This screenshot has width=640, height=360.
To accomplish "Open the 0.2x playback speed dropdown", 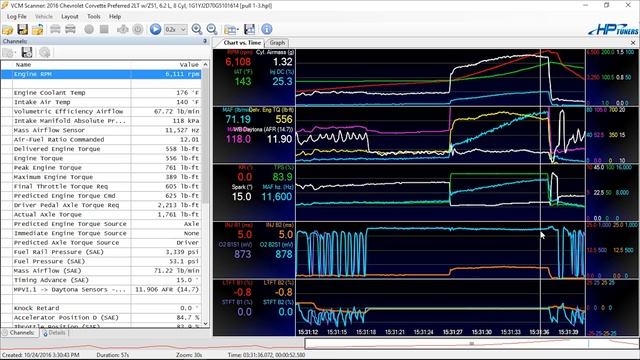I will point(176,29).
